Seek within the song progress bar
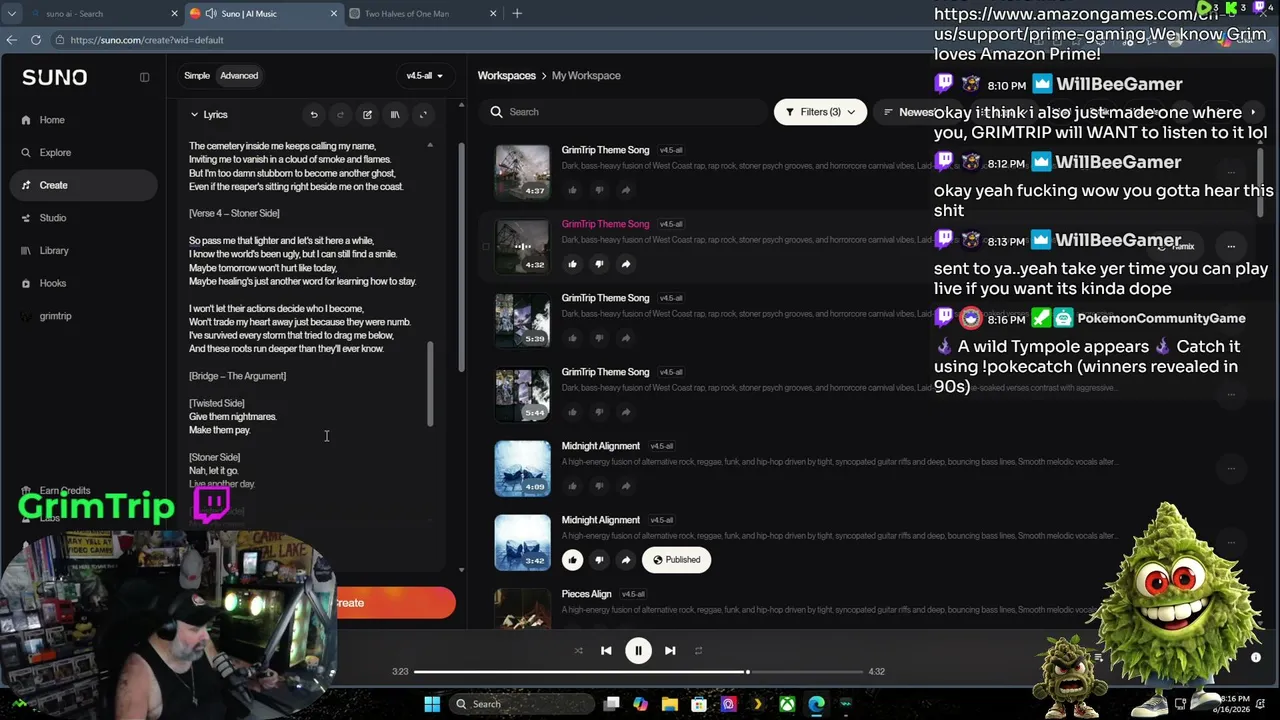Image resolution: width=1280 pixels, height=720 pixels. click(x=638, y=672)
